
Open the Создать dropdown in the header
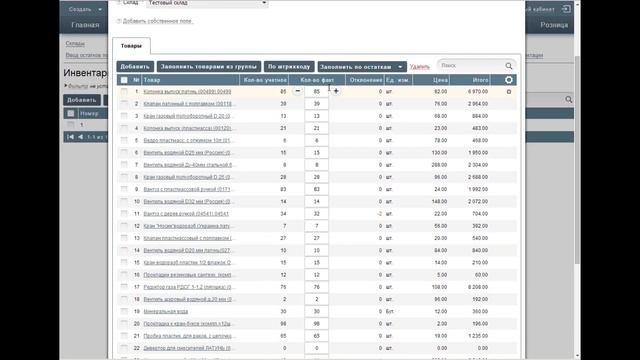[85, 9]
